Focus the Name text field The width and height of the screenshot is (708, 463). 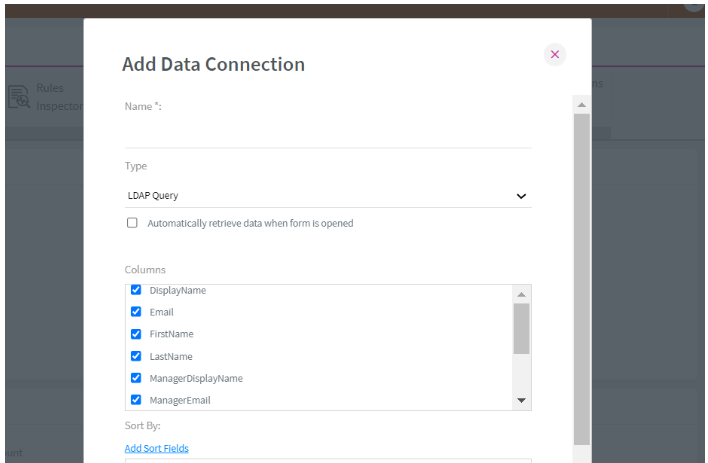pos(327,133)
